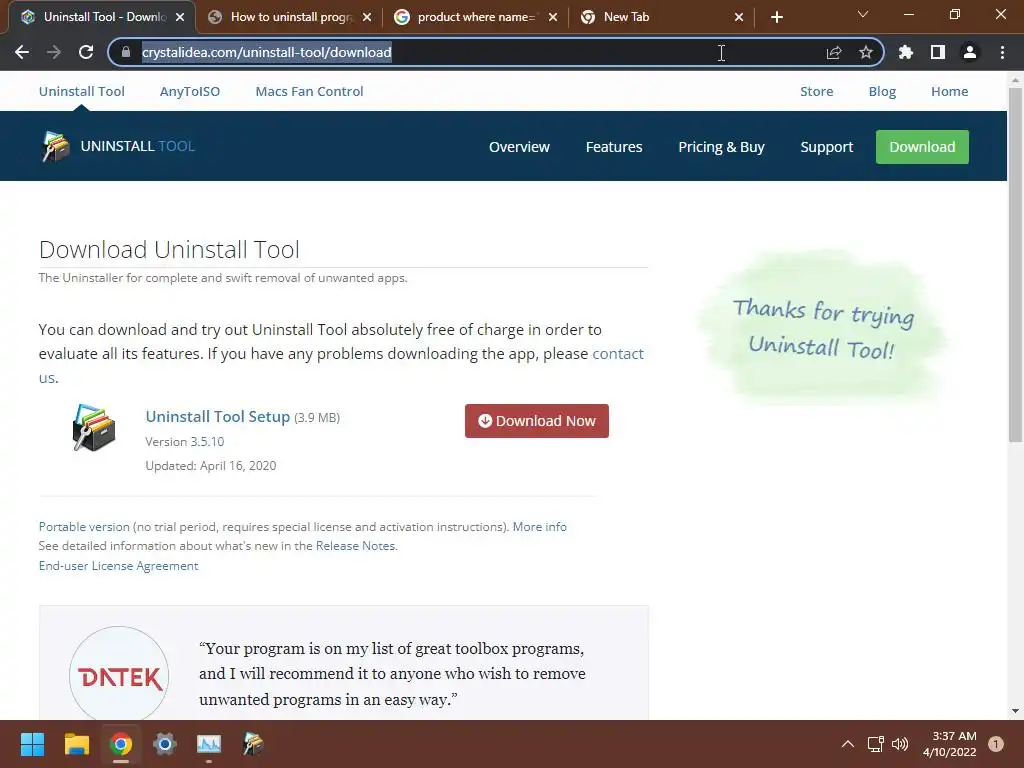1024x768 pixels.
Task: Close the 'How to uninstall' tab
Action: pos(367,17)
